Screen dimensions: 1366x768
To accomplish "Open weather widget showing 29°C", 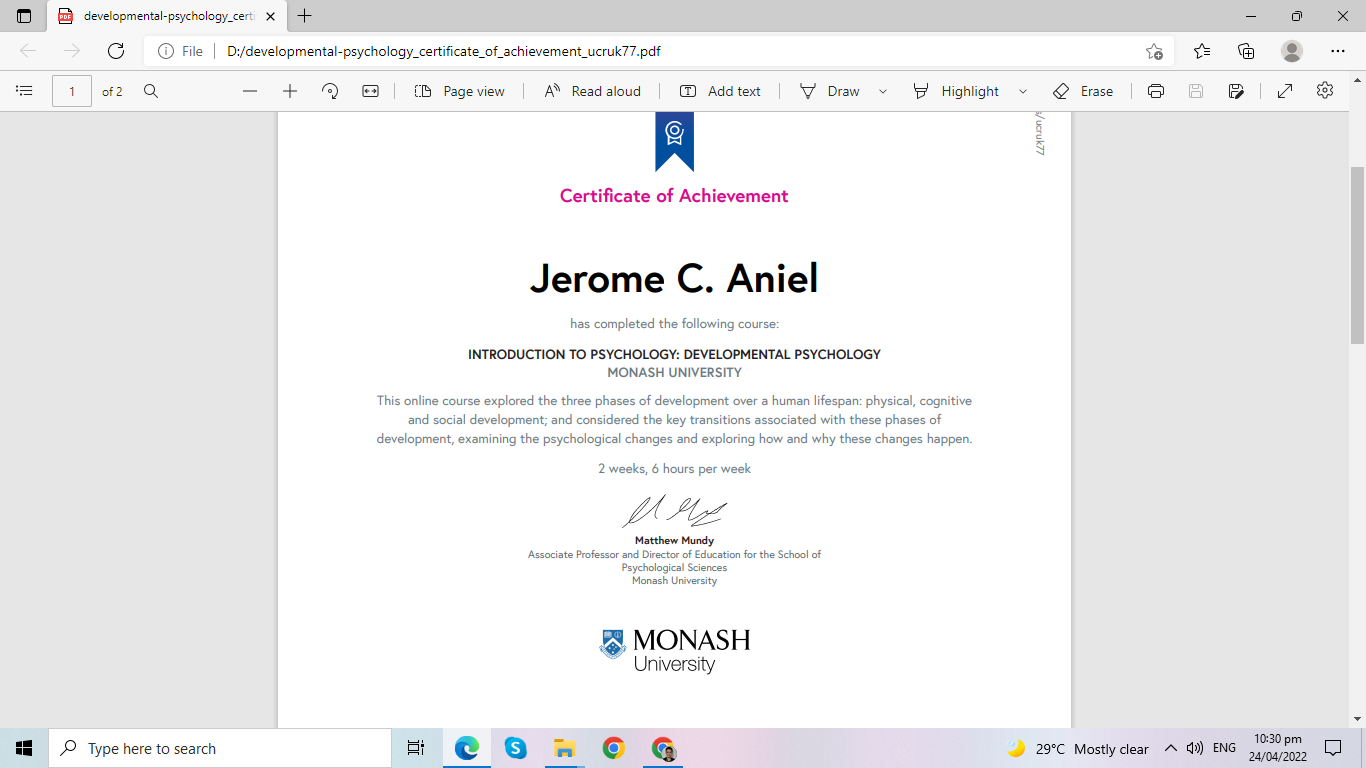I will [x=1077, y=748].
